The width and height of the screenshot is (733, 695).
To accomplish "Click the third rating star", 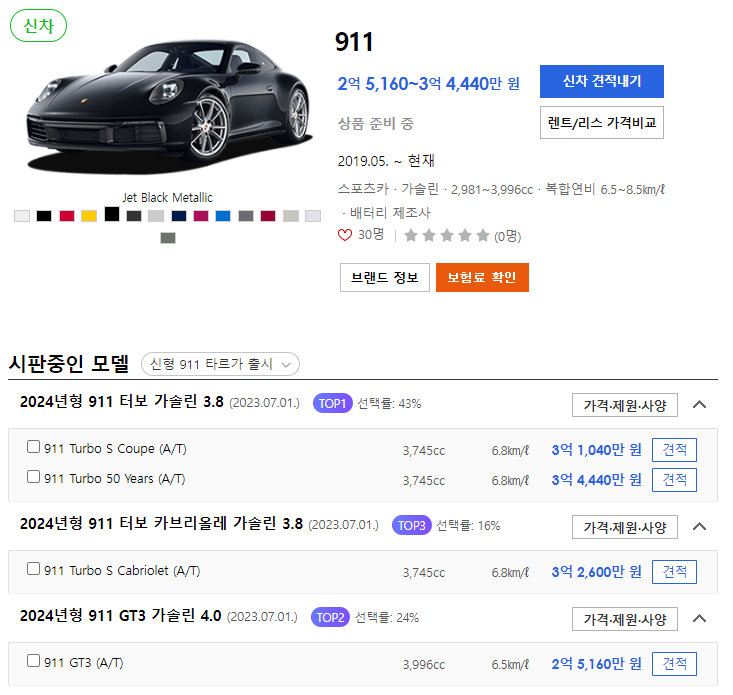I will coord(447,236).
